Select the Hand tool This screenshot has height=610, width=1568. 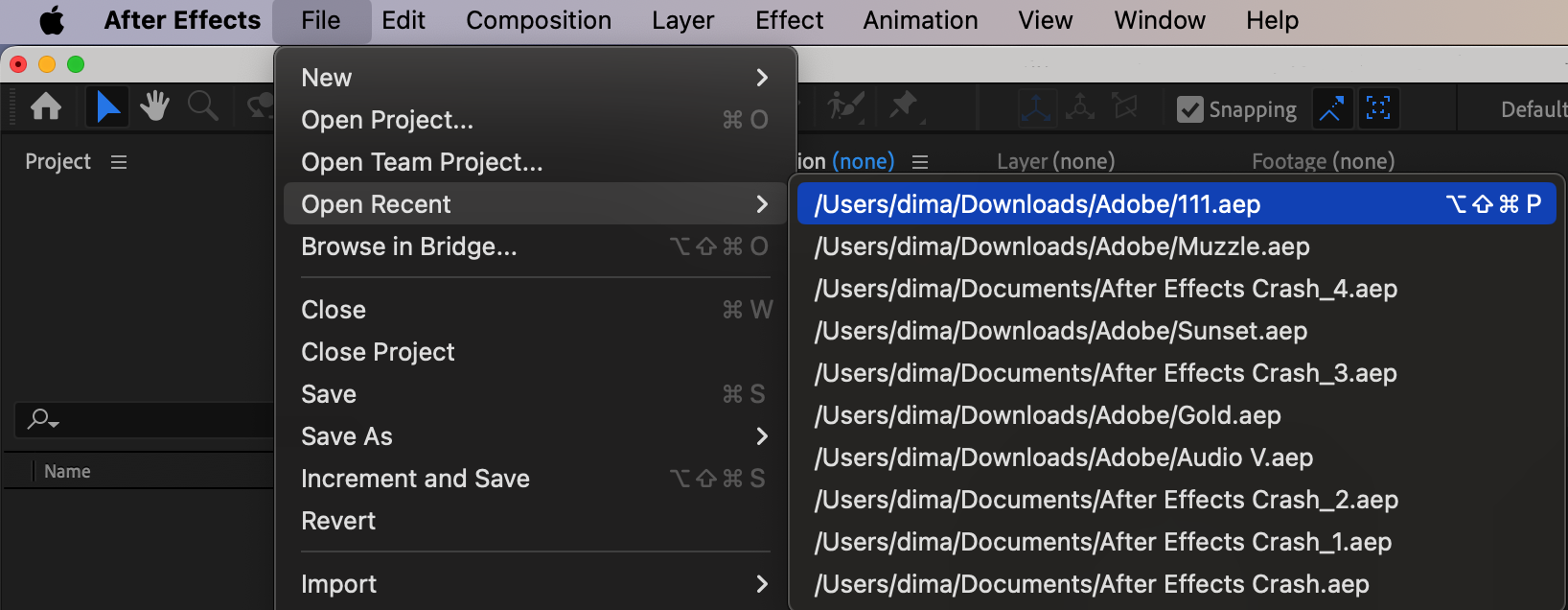tap(154, 106)
